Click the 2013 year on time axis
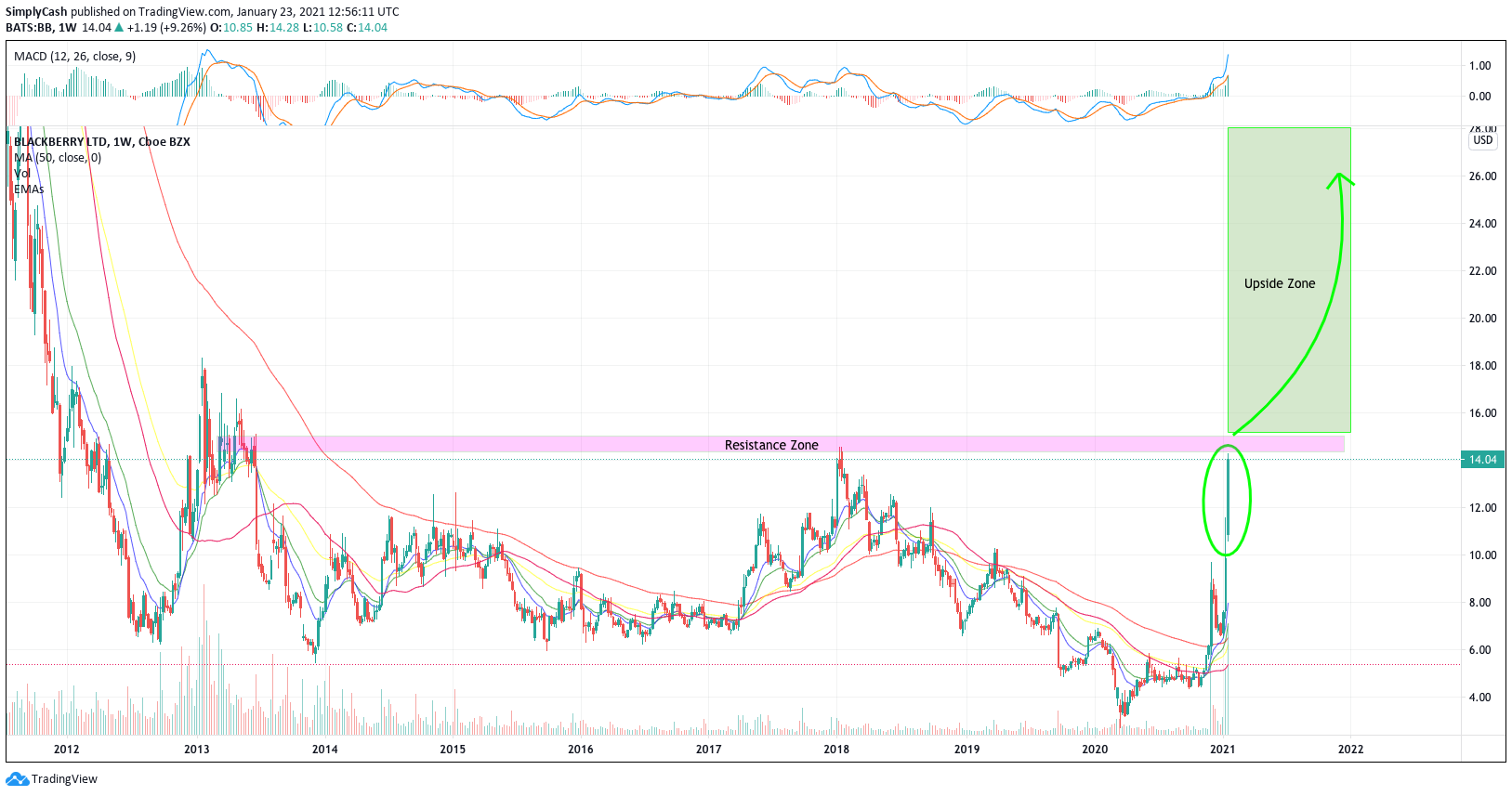 [197, 750]
